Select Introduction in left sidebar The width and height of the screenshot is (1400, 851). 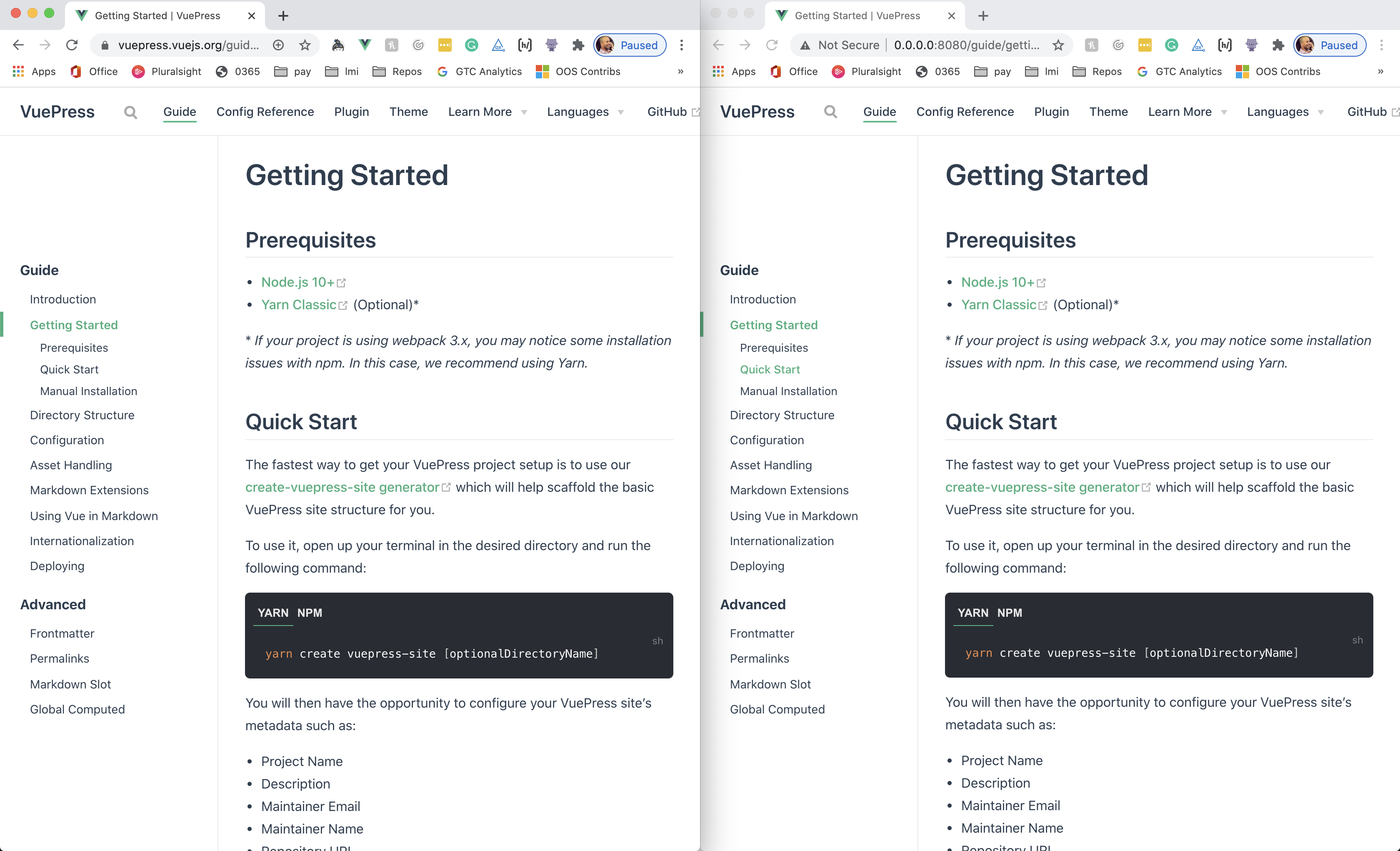tap(63, 299)
